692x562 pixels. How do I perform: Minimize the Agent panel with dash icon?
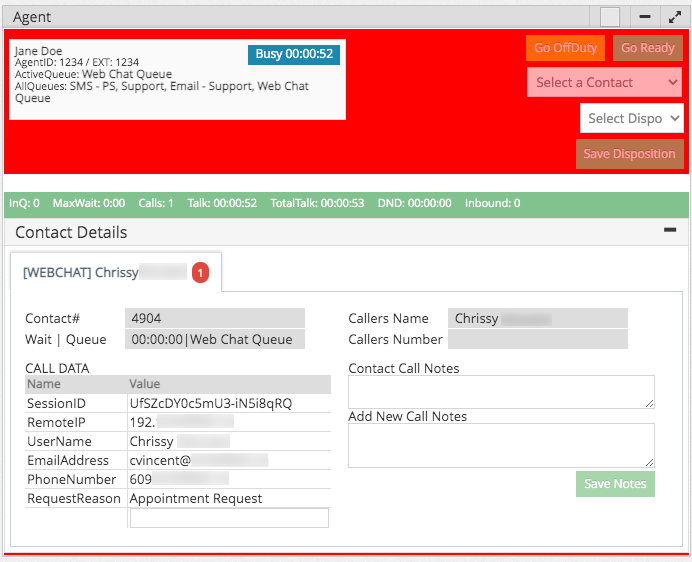[x=645, y=17]
